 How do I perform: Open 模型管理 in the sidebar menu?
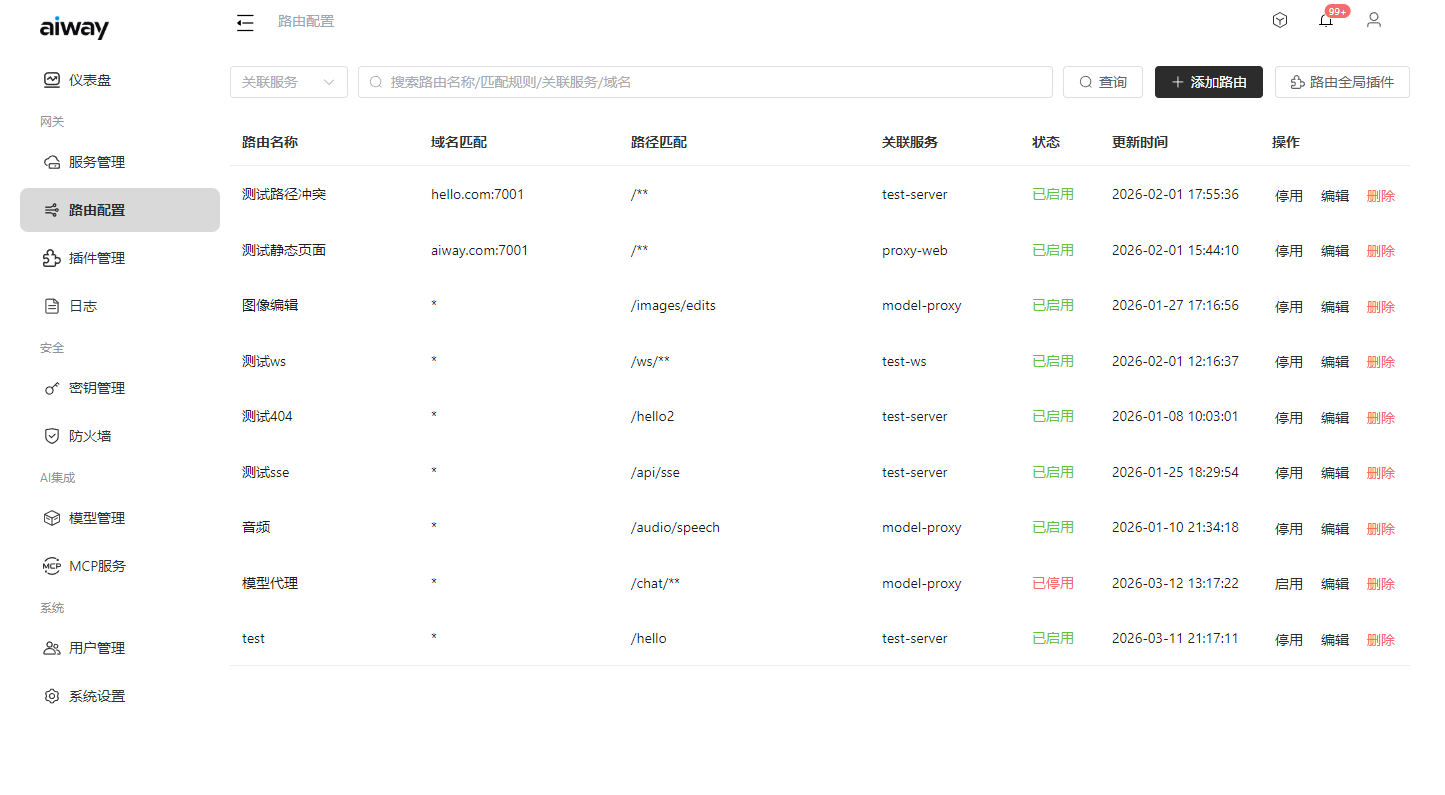(96, 518)
